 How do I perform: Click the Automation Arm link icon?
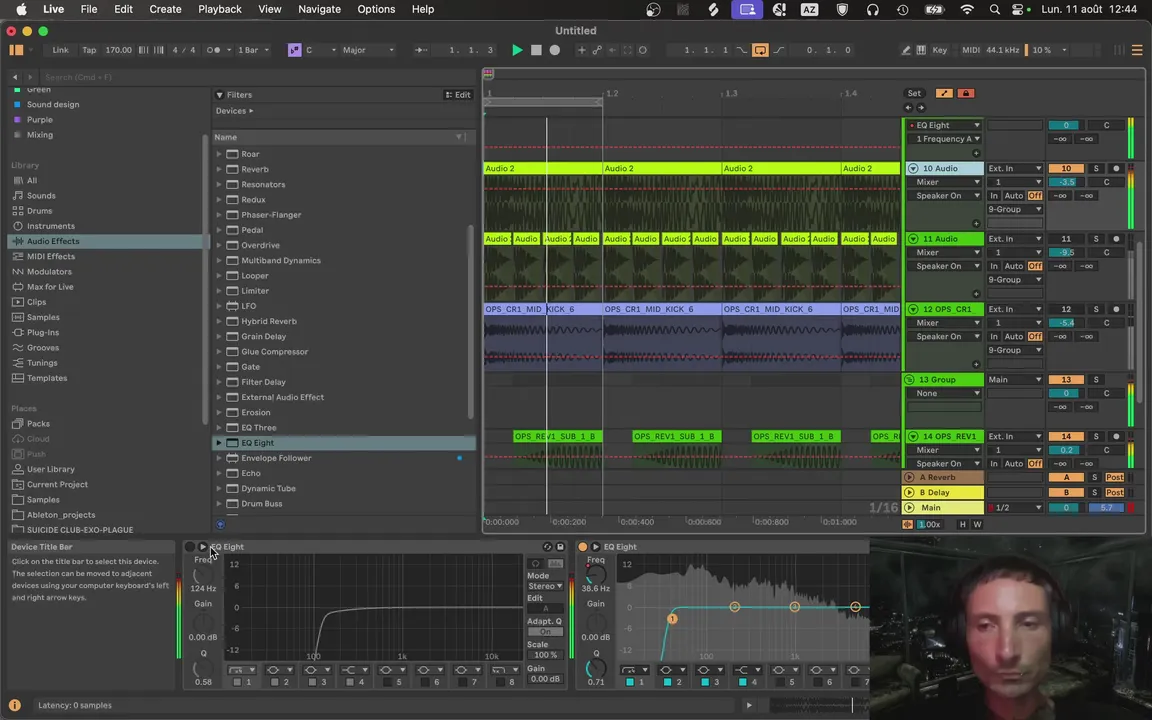[597, 50]
